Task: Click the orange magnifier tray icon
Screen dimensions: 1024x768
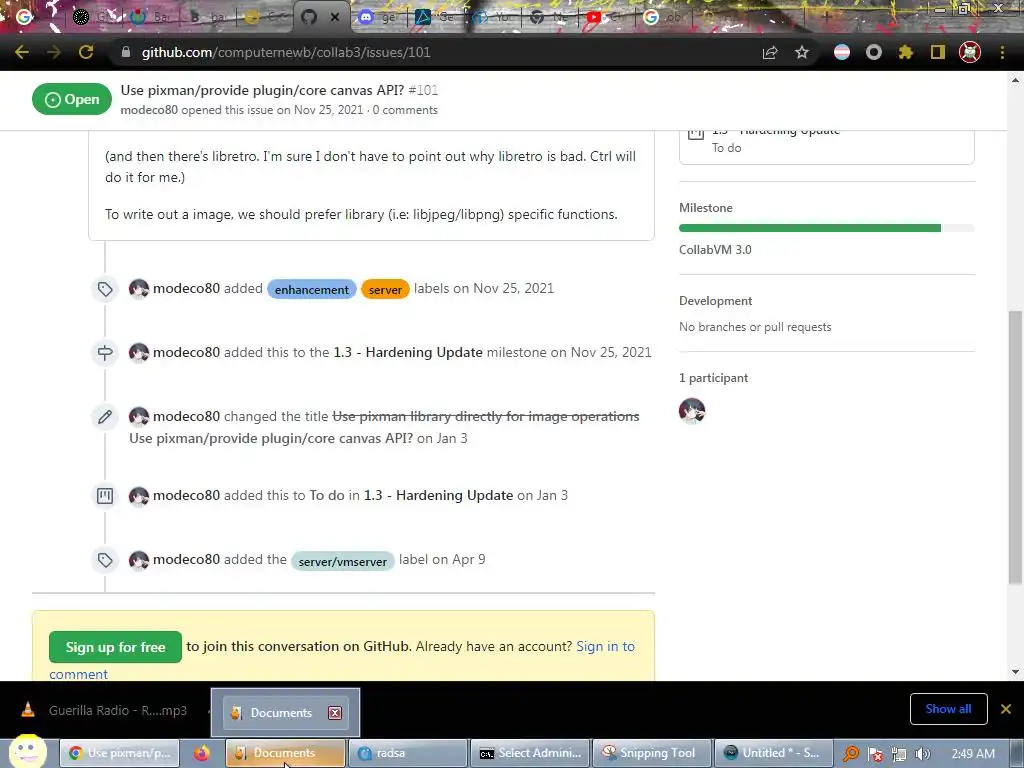Action: 851,754
